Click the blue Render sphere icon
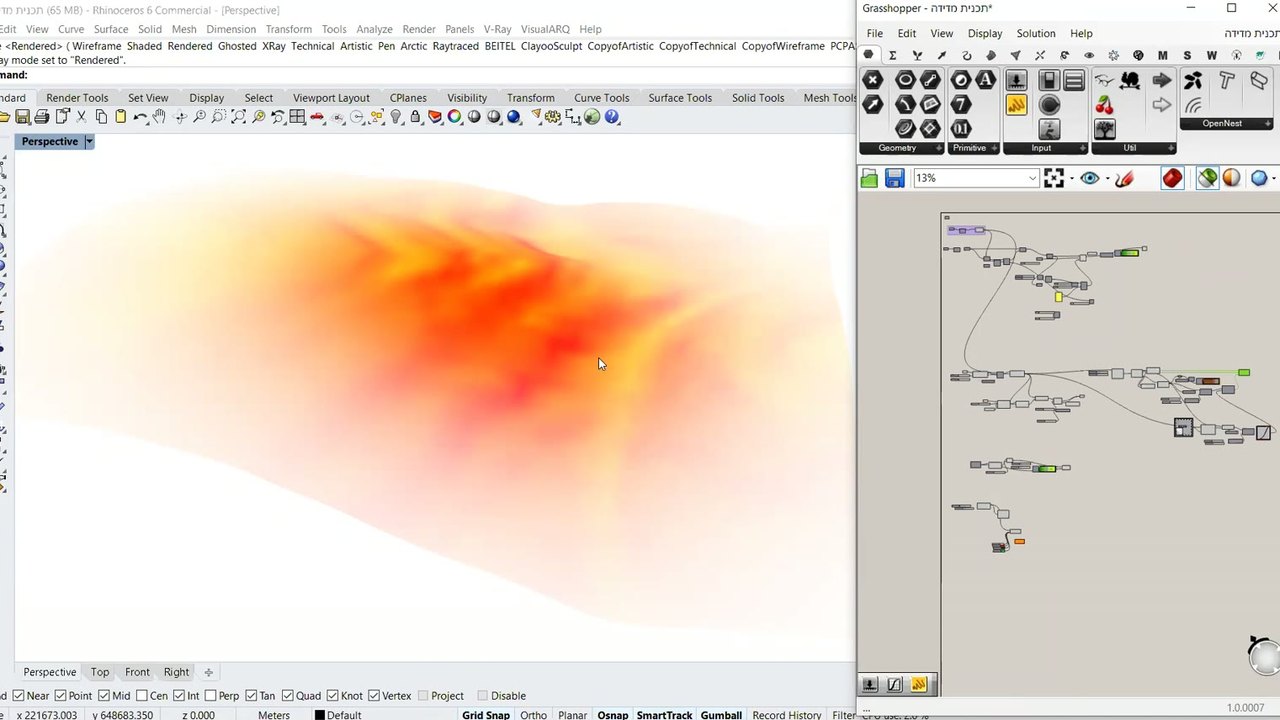Image resolution: width=1280 pixels, height=720 pixels. click(x=514, y=117)
